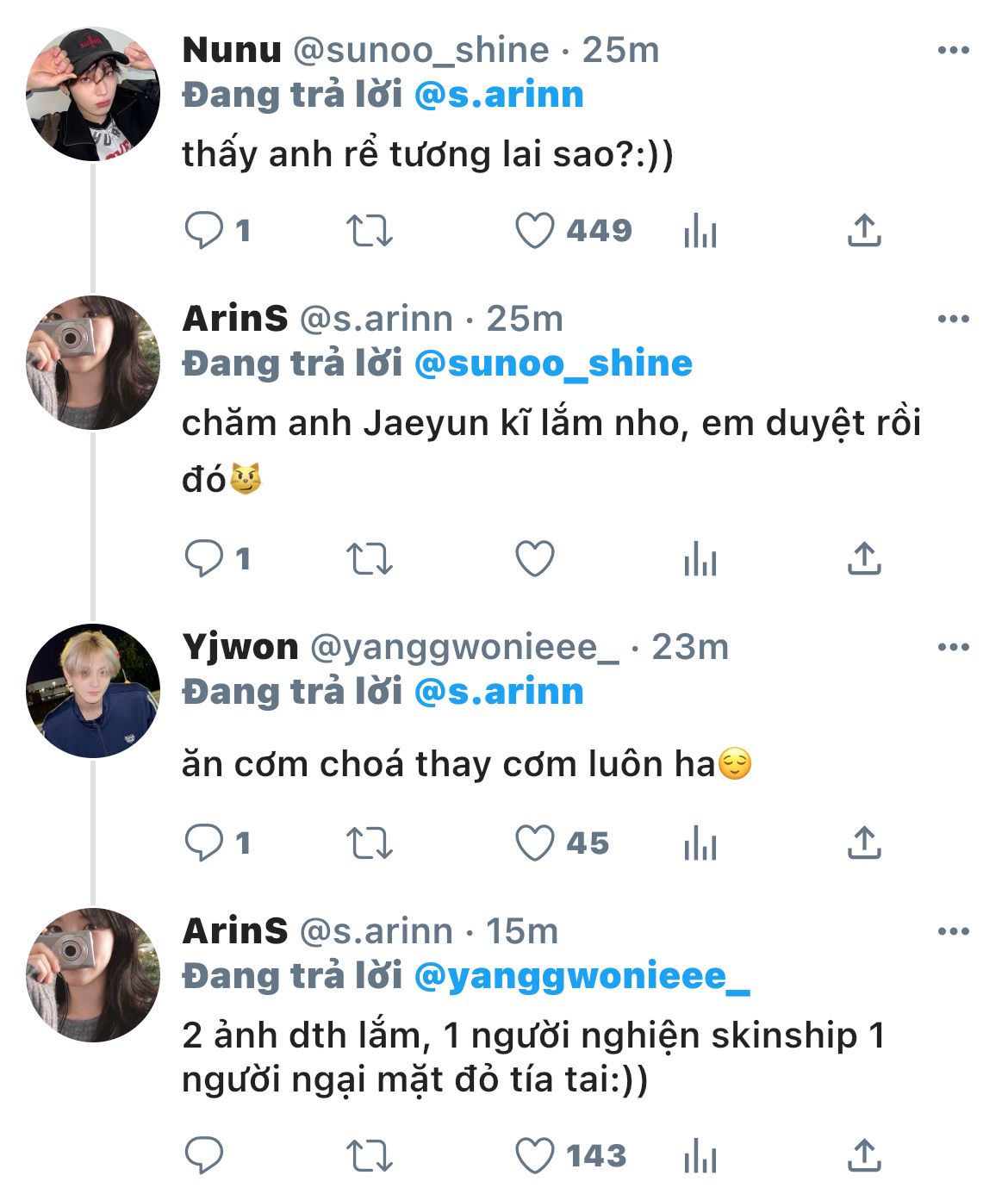View analytics on ArinS's 15m tweet
1008x1194 pixels.
[700, 1156]
